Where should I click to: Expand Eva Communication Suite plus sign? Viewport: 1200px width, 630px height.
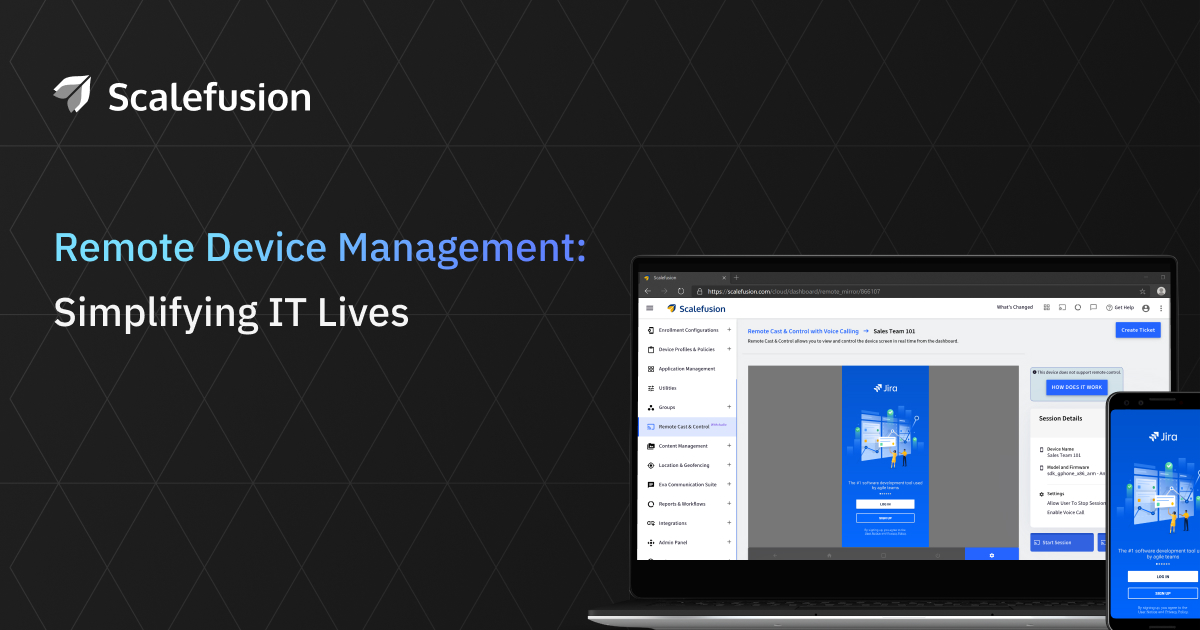(x=729, y=484)
